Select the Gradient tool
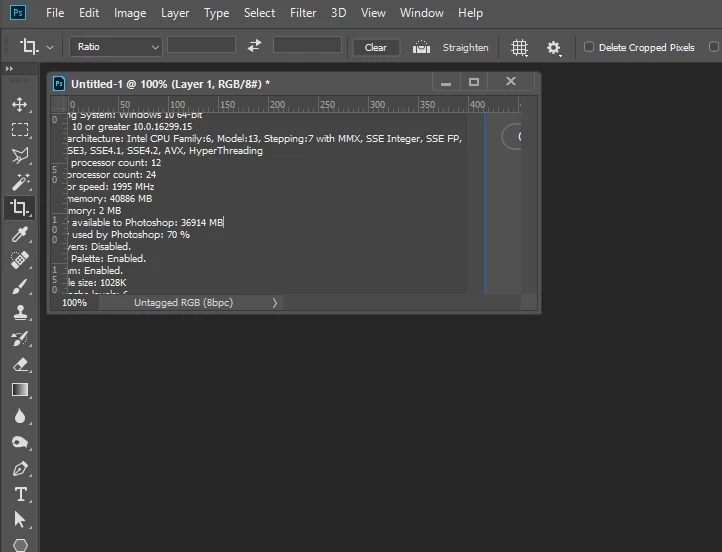The width and height of the screenshot is (722, 552). tap(20, 390)
